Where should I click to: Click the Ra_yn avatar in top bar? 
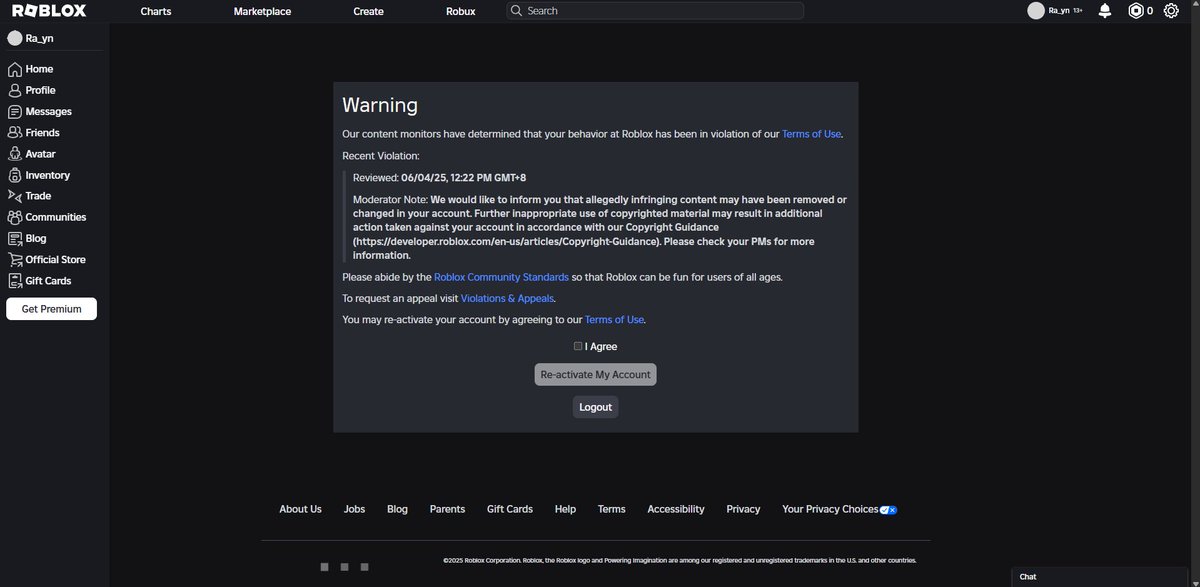tap(1036, 11)
